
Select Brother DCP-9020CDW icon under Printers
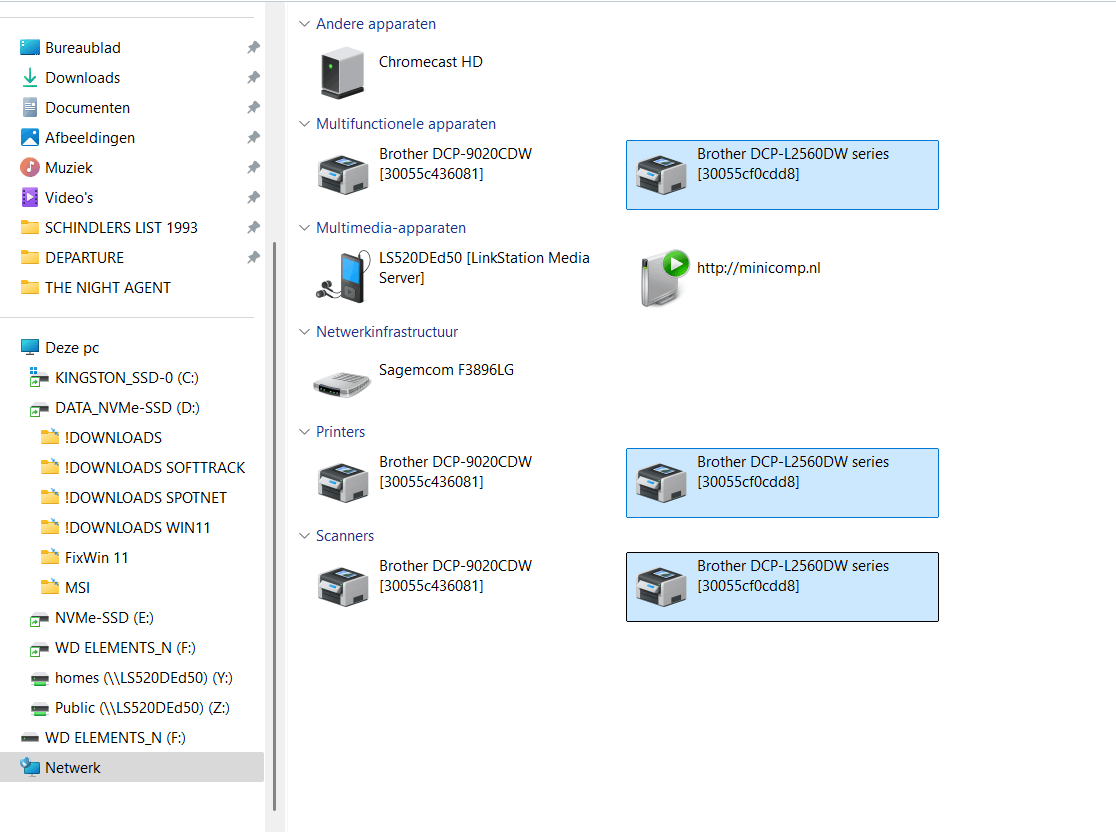[x=343, y=482]
